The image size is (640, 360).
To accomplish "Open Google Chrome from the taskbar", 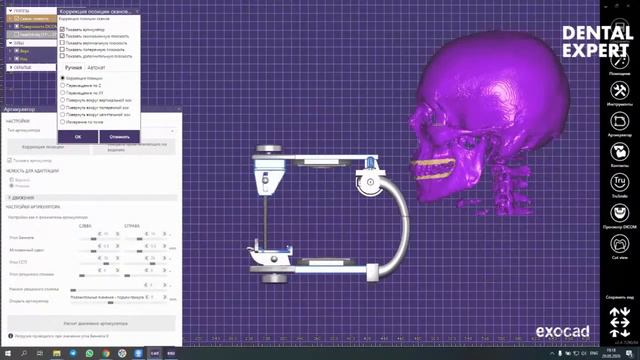I will (x=106, y=353).
